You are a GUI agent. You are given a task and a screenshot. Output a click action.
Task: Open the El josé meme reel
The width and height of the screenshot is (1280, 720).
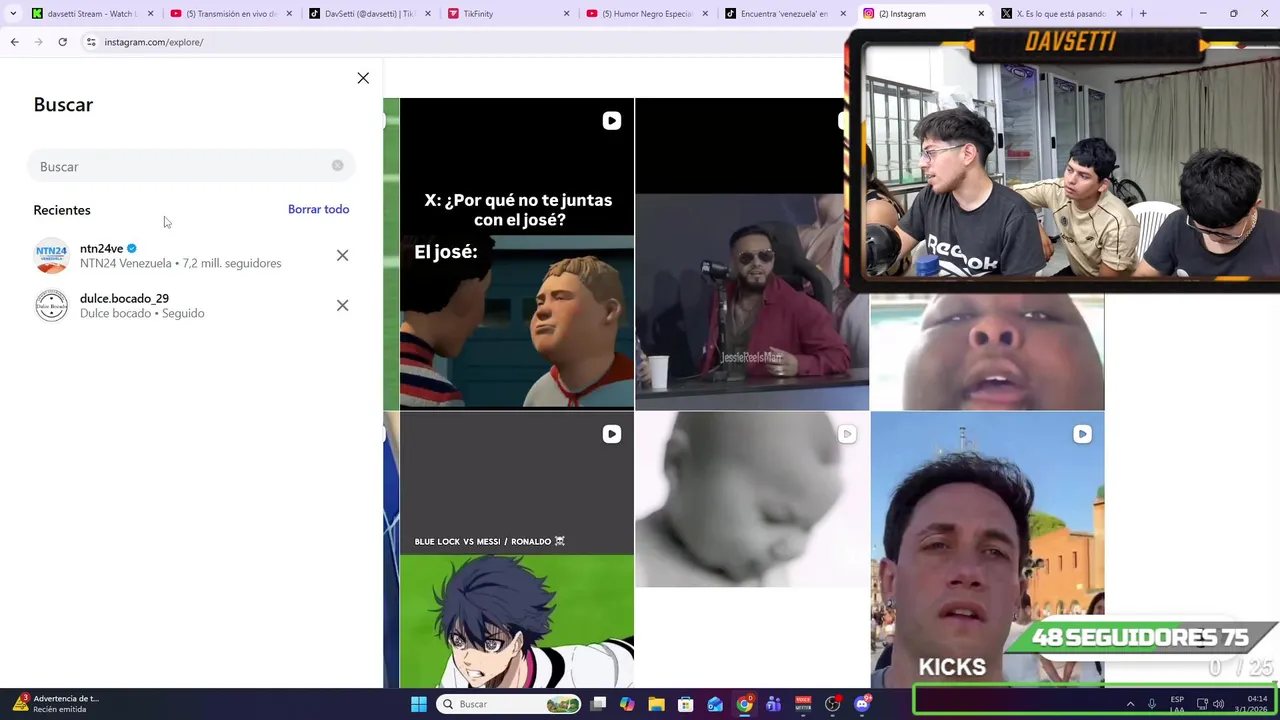coord(516,254)
